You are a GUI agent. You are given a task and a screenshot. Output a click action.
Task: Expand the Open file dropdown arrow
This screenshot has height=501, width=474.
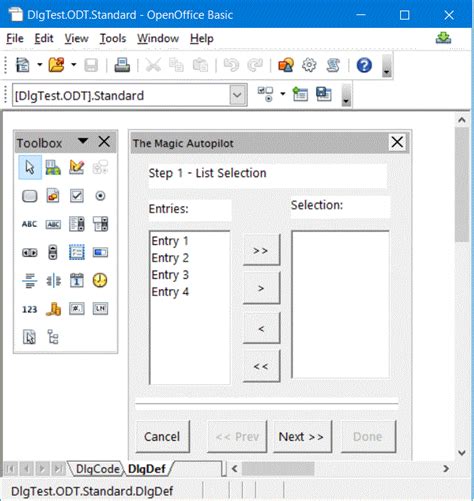(x=74, y=65)
